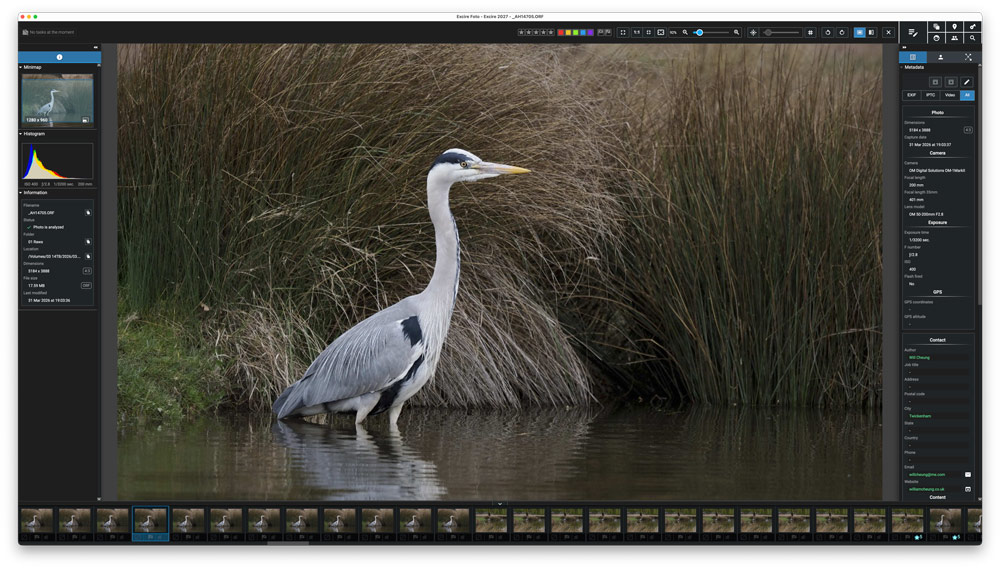
Task: Adjust the zoom level slider
Action: tap(711, 33)
